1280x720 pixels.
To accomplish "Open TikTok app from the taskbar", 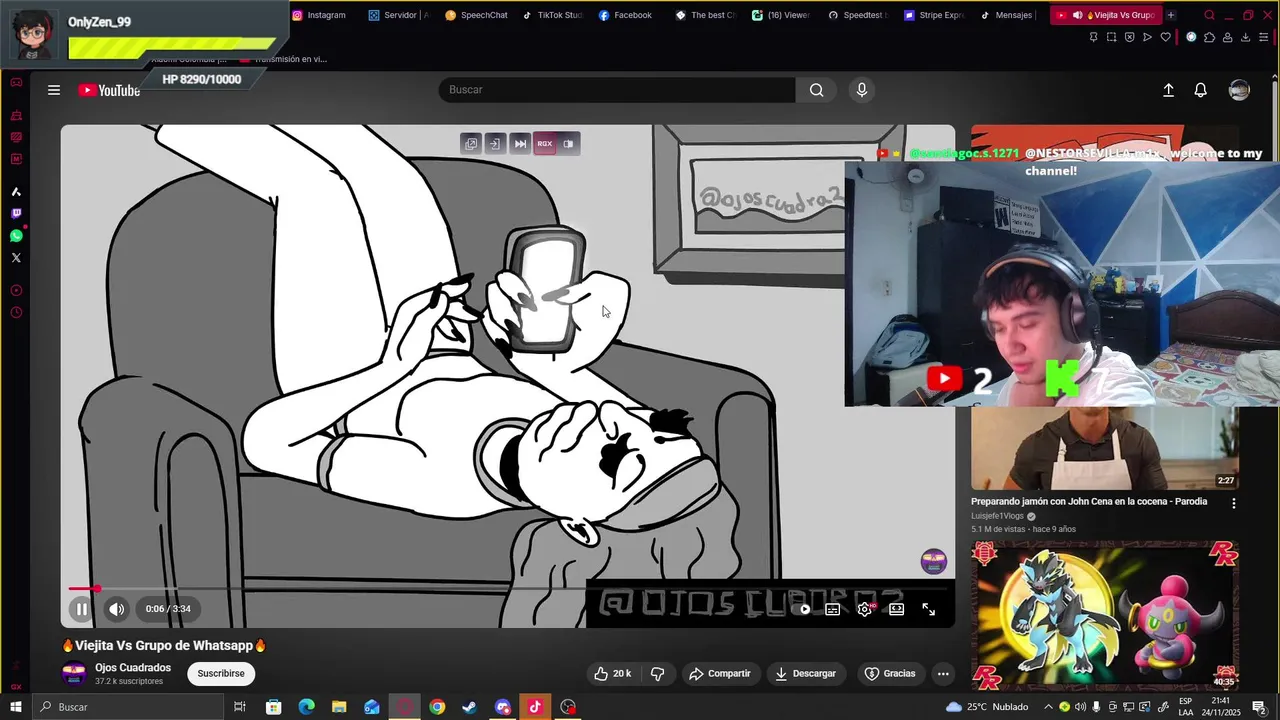I will click(x=535, y=707).
